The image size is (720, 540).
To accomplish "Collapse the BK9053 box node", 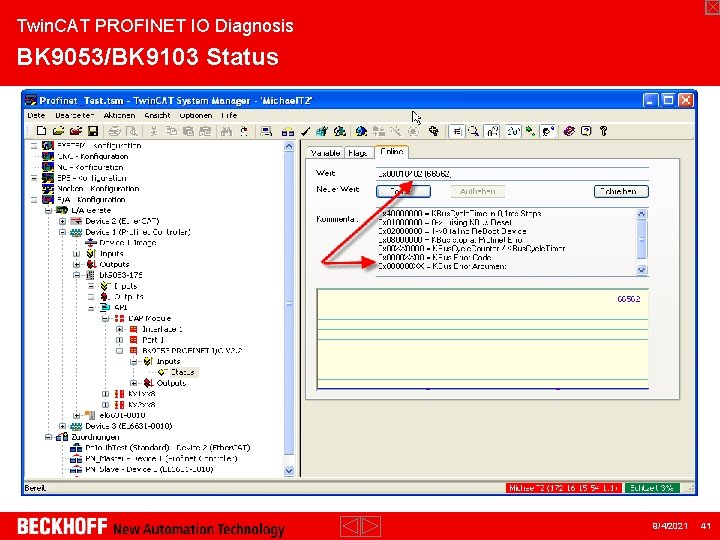I will pyautogui.click(x=77, y=275).
